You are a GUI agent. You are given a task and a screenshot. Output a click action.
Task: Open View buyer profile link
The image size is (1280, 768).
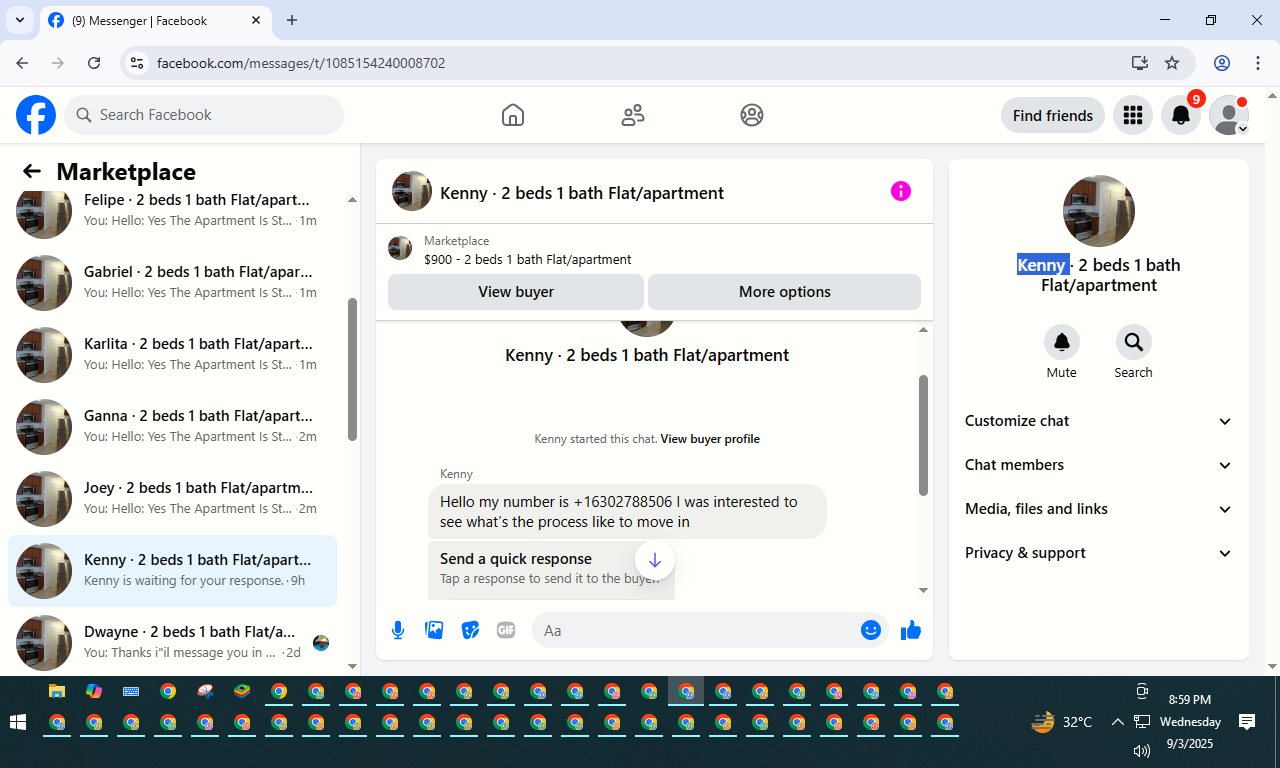pos(710,439)
